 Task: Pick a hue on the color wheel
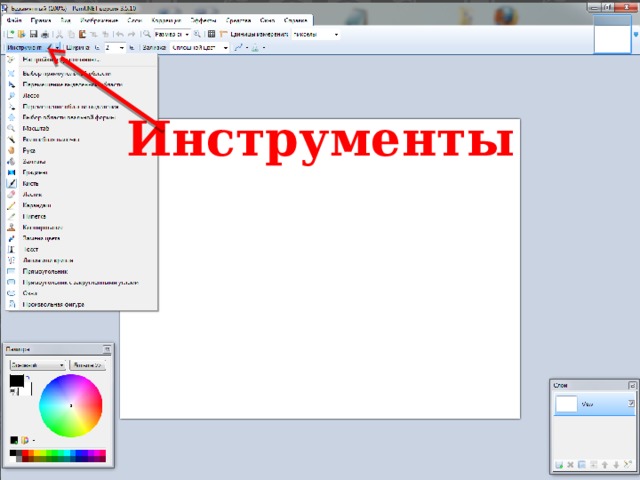[x=71, y=405]
